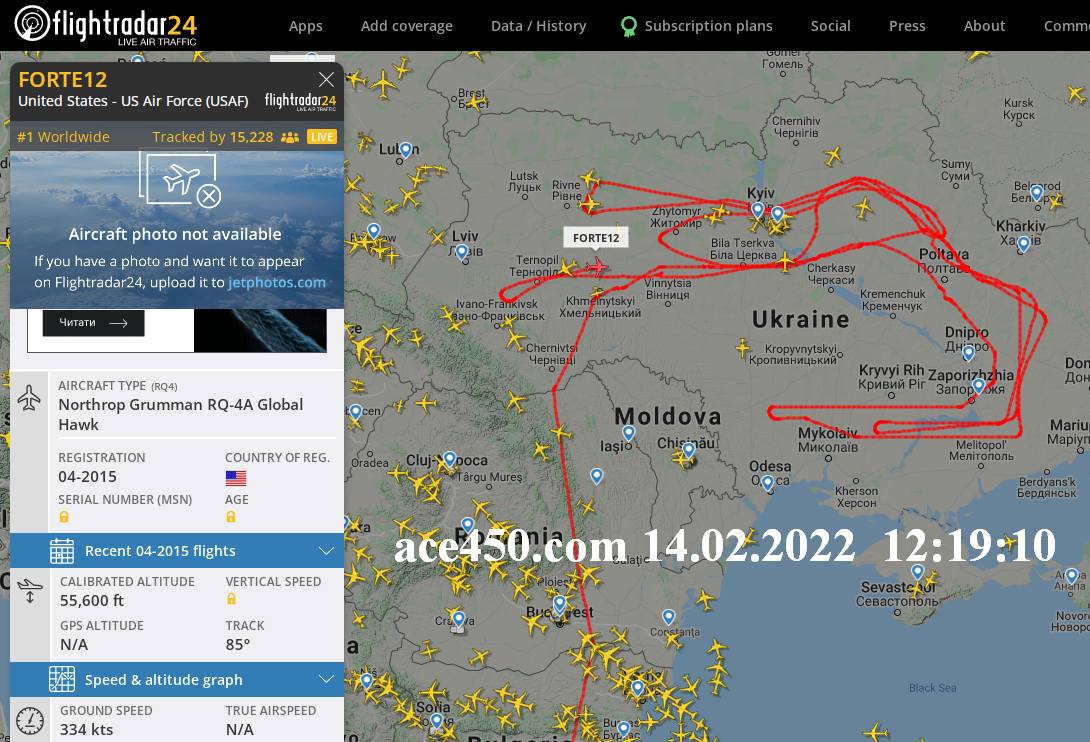Click the Odesa airport pin marker

tap(767, 483)
